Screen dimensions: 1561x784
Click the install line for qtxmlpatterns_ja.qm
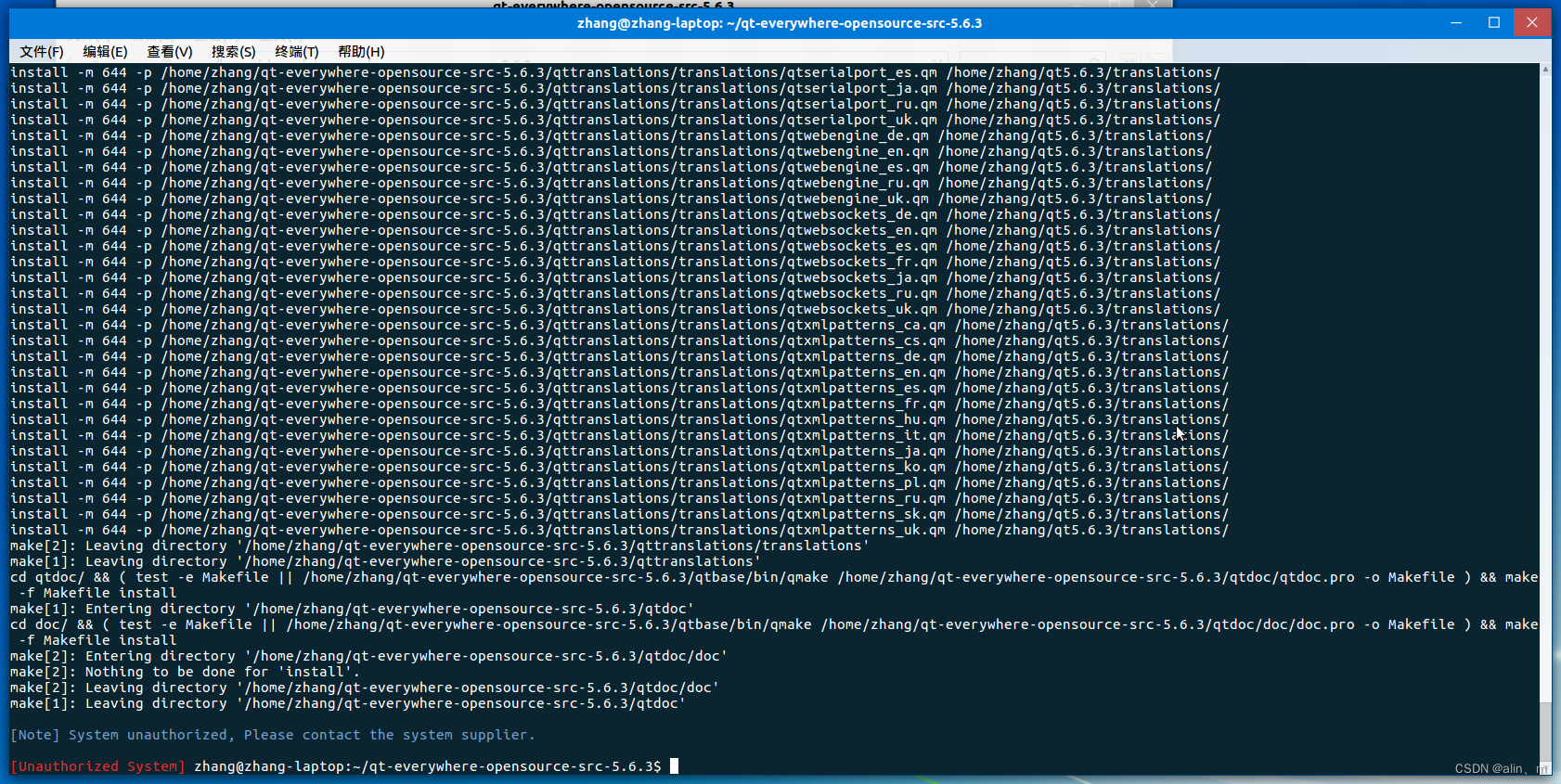pos(620,451)
